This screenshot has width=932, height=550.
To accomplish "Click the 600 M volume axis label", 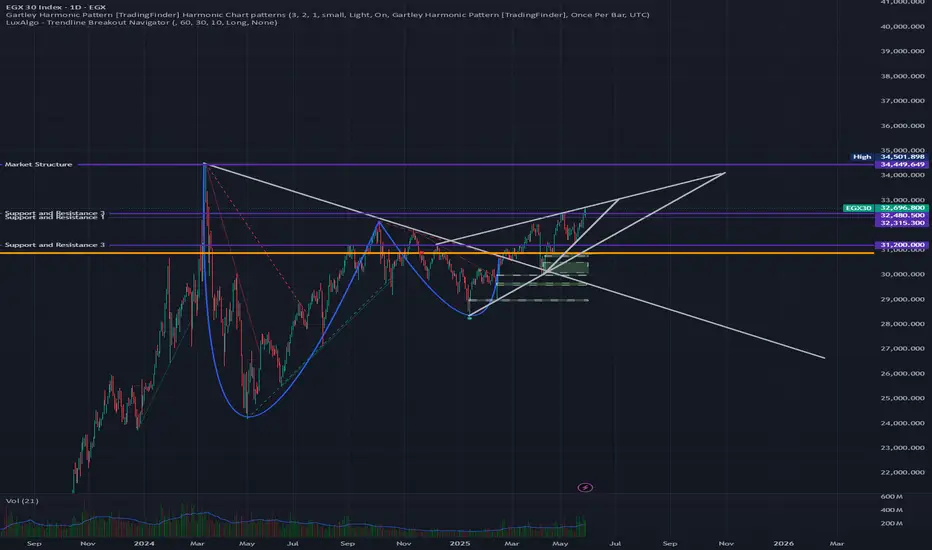I will tap(891, 496).
